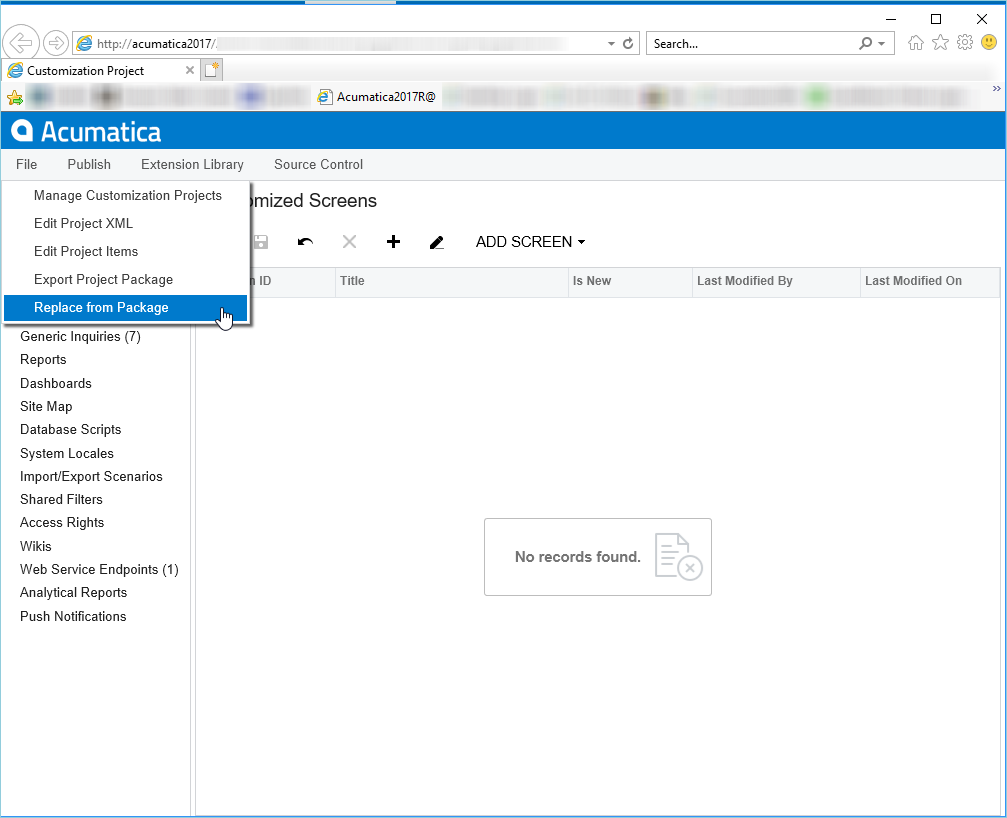This screenshot has width=1007, height=818.
Task: Click the Add row plus icon
Action: click(393, 242)
